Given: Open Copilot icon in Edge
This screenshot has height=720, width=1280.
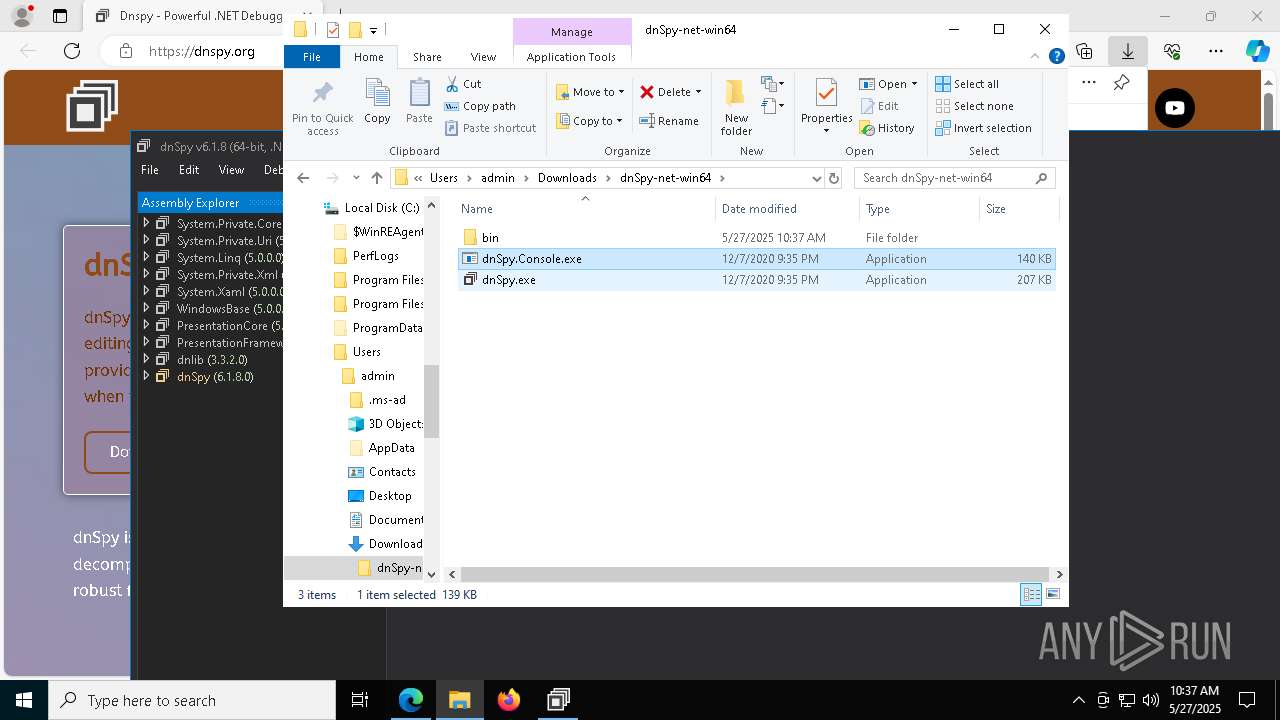Looking at the screenshot, I should click(1257, 51).
